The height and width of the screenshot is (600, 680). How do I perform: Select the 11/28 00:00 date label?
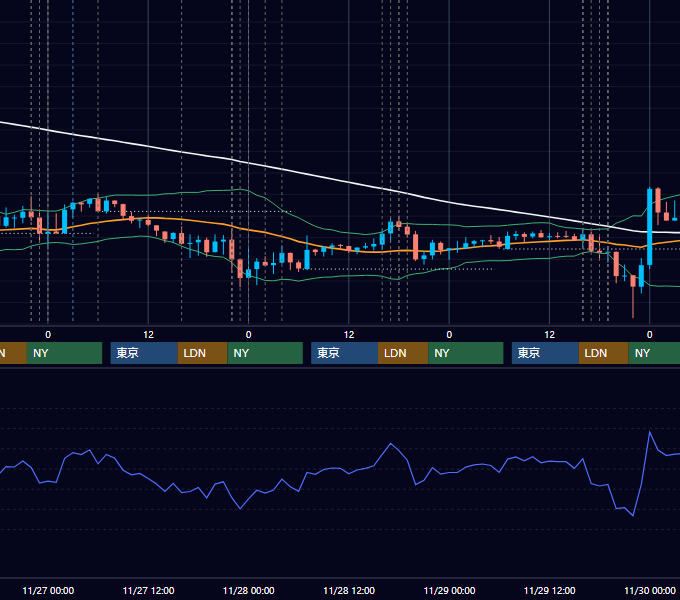click(248, 590)
